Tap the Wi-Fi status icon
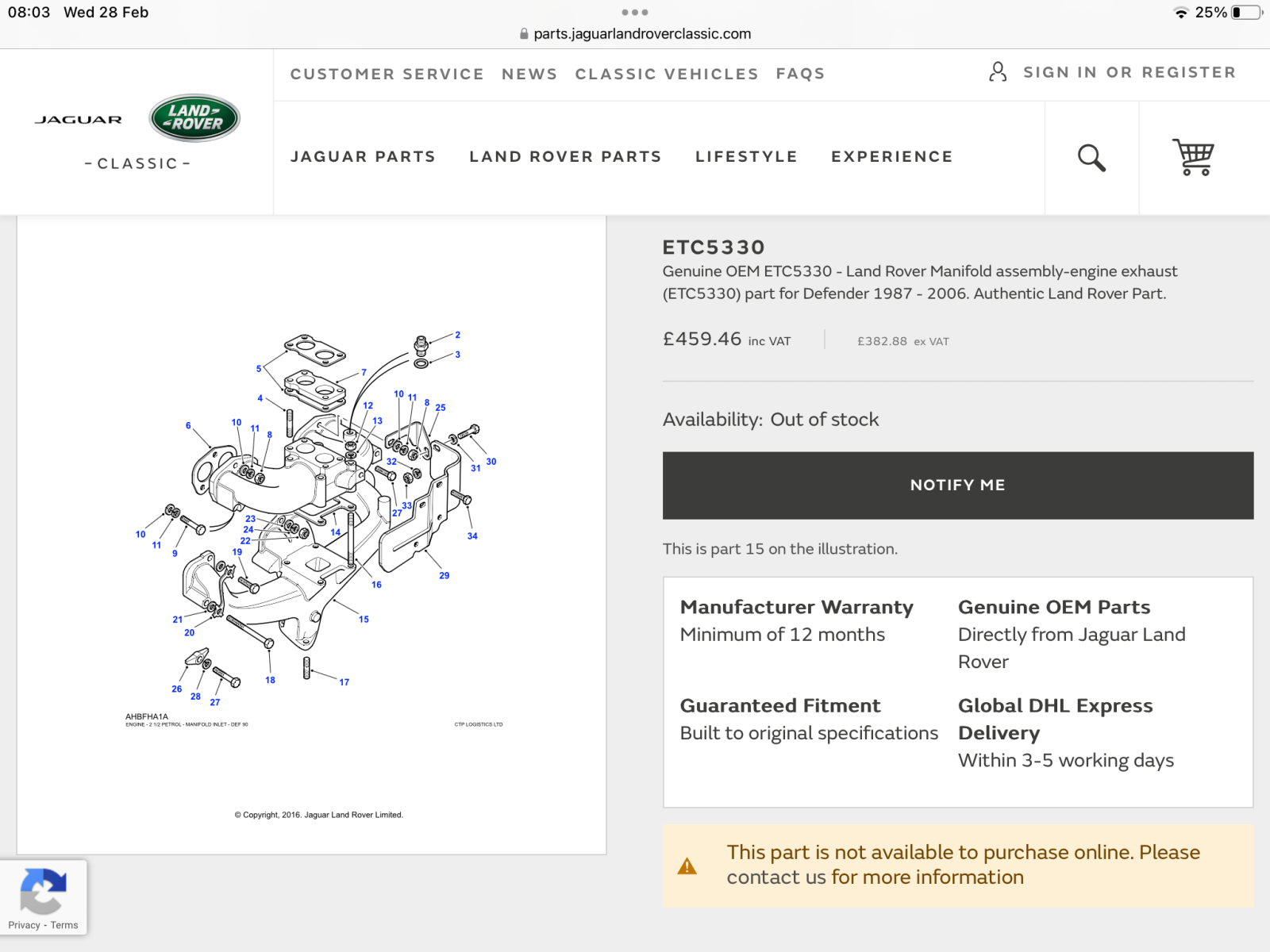 [x=1181, y=13]
